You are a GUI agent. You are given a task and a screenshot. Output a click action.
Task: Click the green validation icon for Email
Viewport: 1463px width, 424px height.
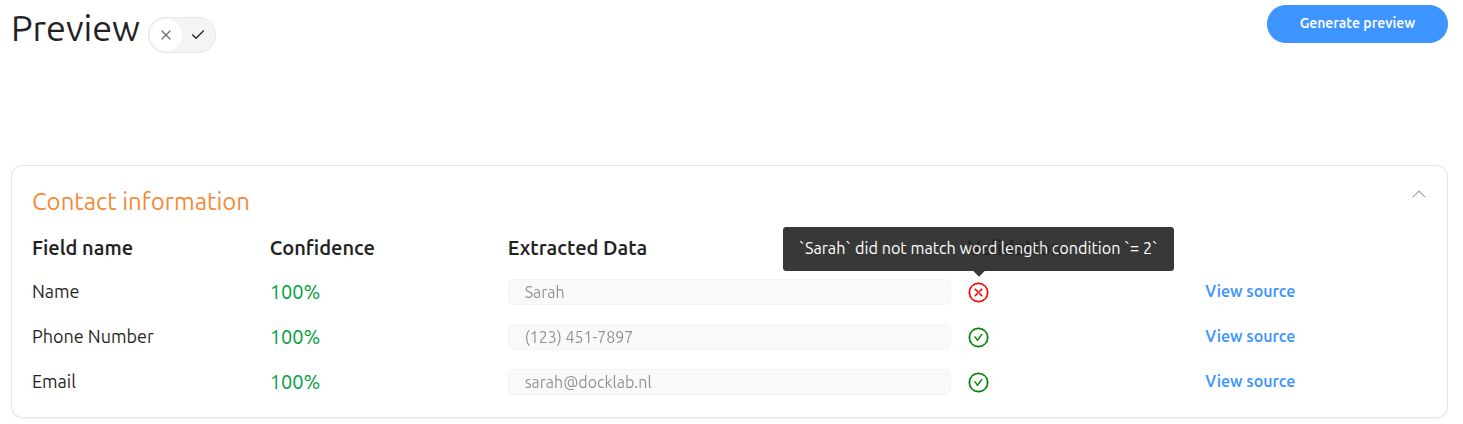pyautogui.click(x=979, y=383)
